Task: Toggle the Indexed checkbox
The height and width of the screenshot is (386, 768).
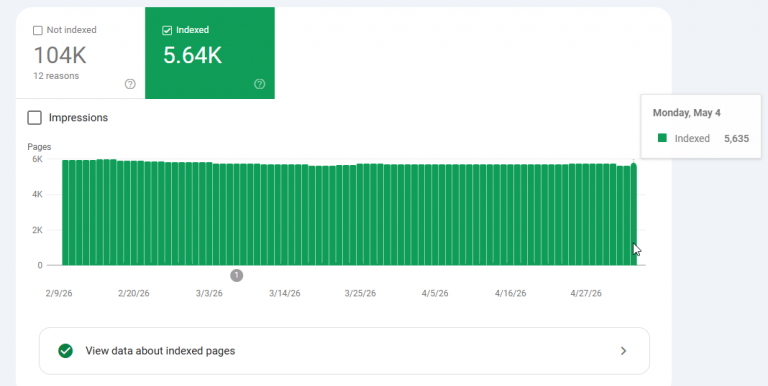Action: tap(167, 30)
